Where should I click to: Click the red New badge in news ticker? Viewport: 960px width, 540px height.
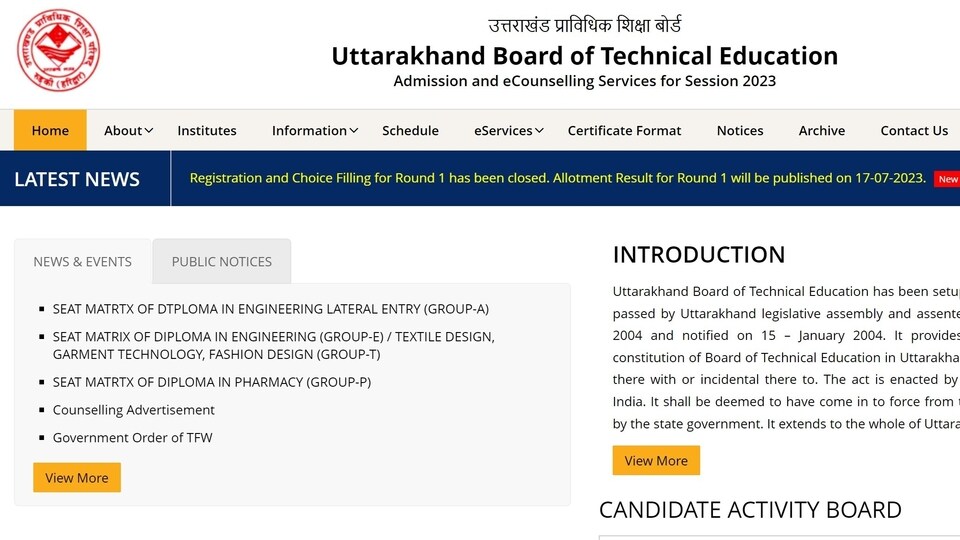[x=947, y=179]
